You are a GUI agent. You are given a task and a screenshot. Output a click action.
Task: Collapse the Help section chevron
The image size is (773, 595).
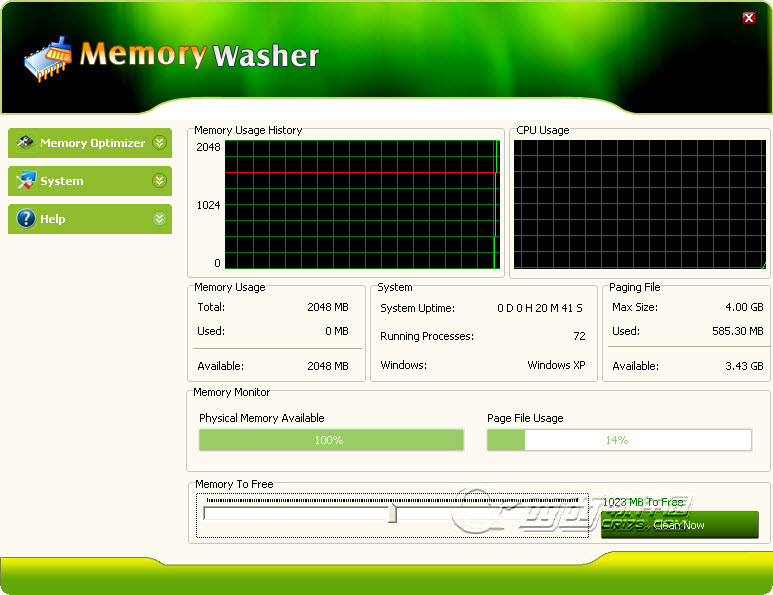(x=158, y=219)
